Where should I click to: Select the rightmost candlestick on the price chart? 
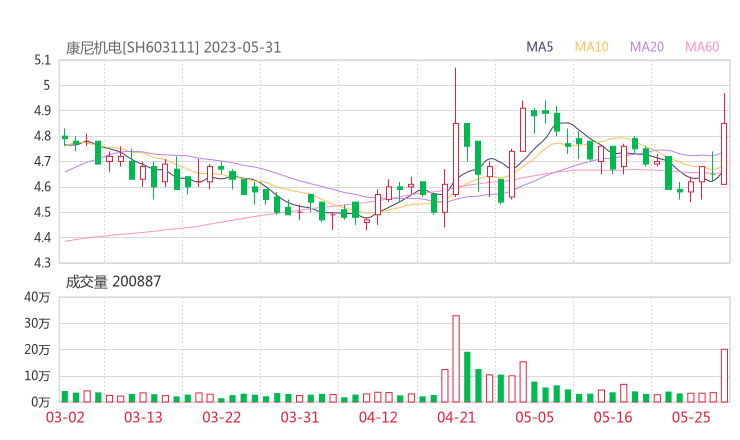pos(724,153)
